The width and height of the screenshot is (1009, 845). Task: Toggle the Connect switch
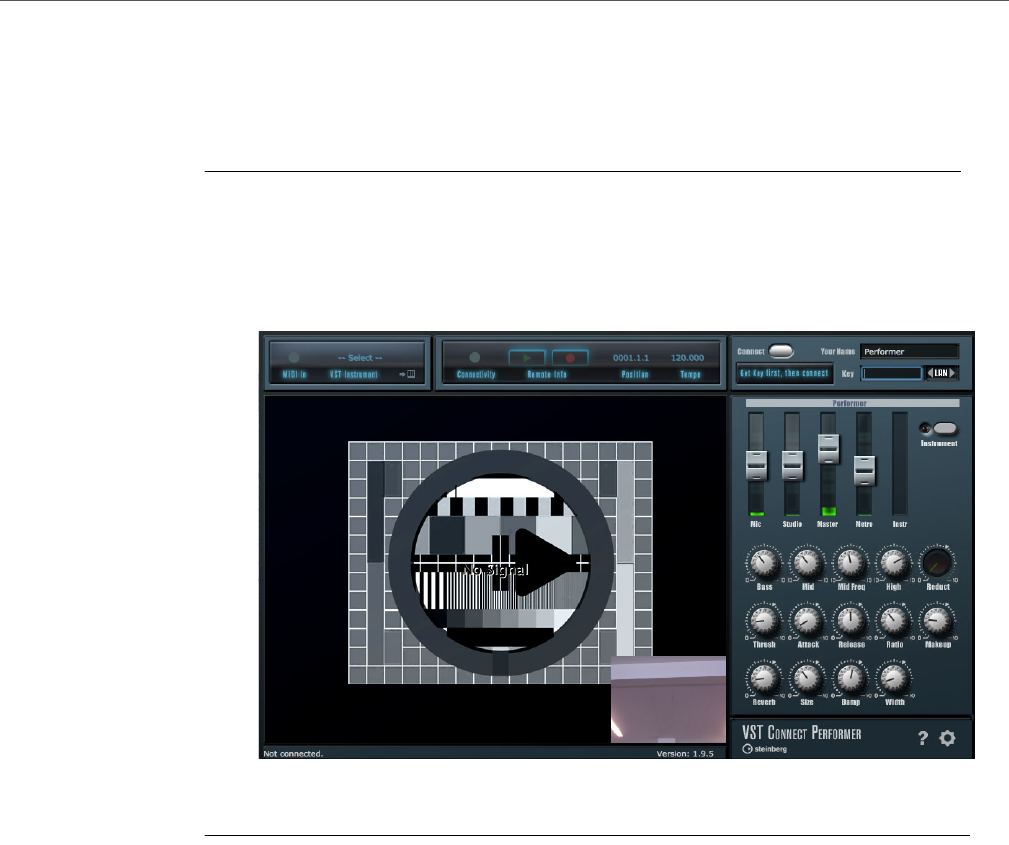point(781,351)
